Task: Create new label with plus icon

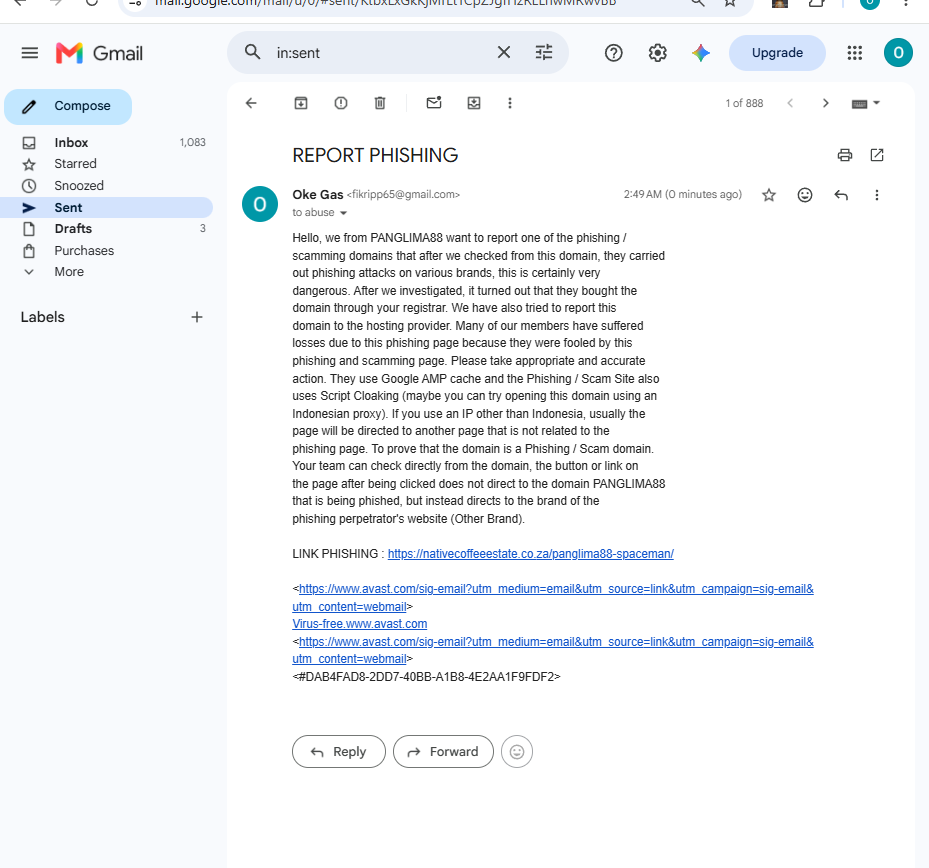Action: 197,317
